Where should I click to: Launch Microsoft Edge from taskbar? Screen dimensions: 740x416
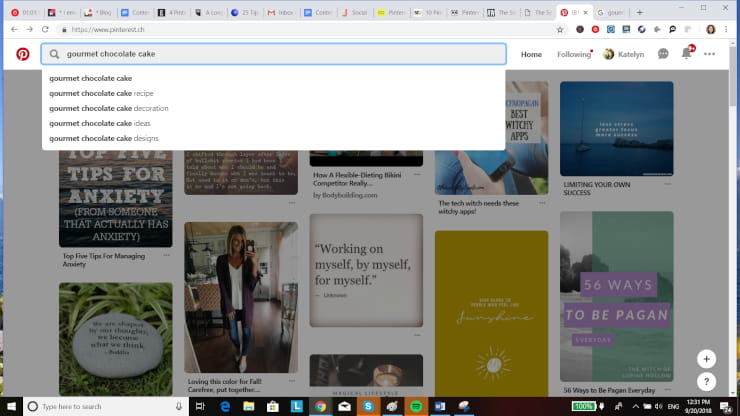(225, 406)
